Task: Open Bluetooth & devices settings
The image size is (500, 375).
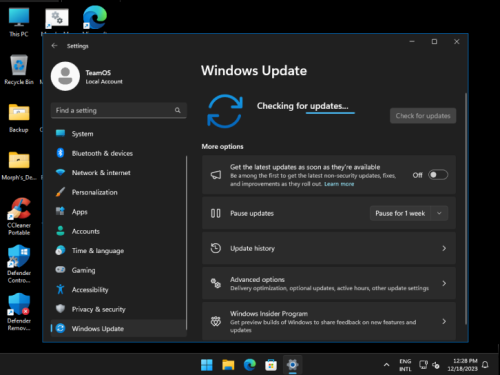Action: 118,153
